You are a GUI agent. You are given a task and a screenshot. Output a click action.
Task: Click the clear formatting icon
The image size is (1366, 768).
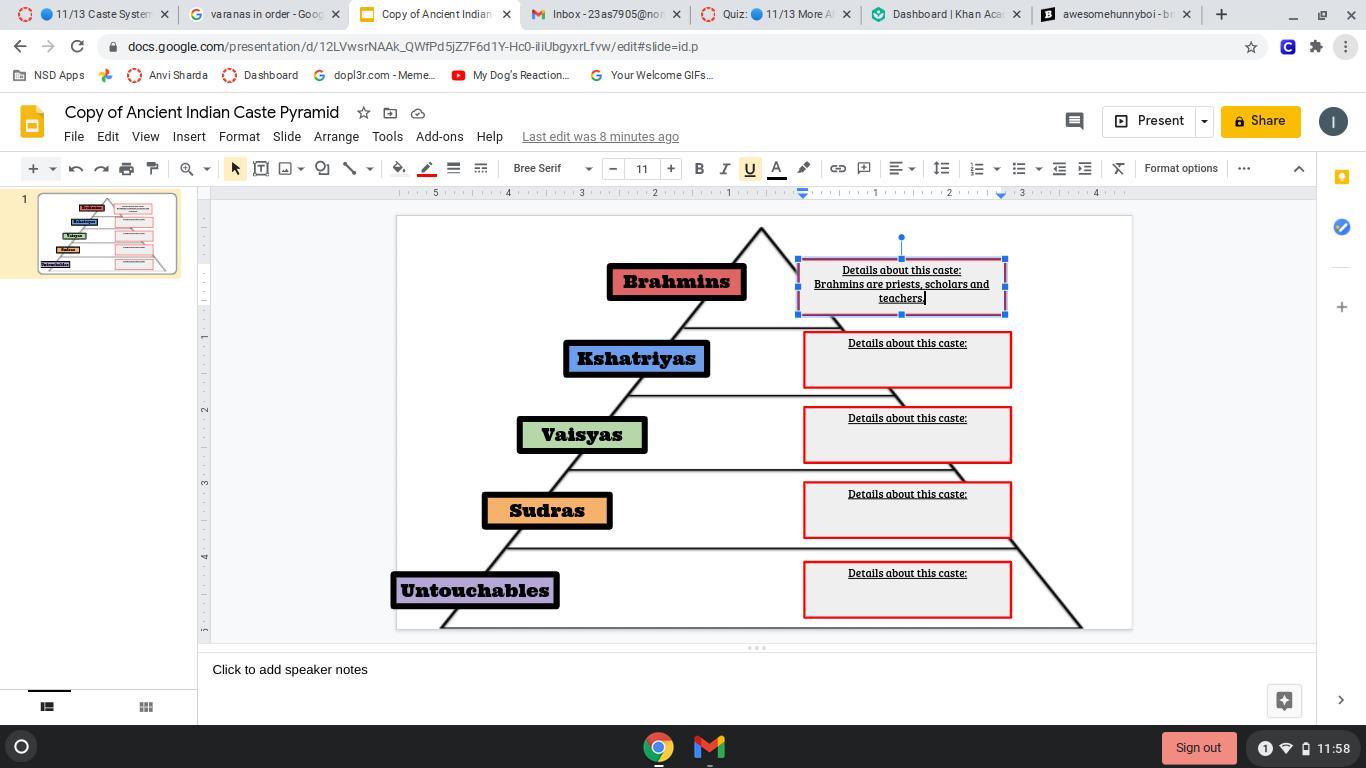(x=1119, y=169)
